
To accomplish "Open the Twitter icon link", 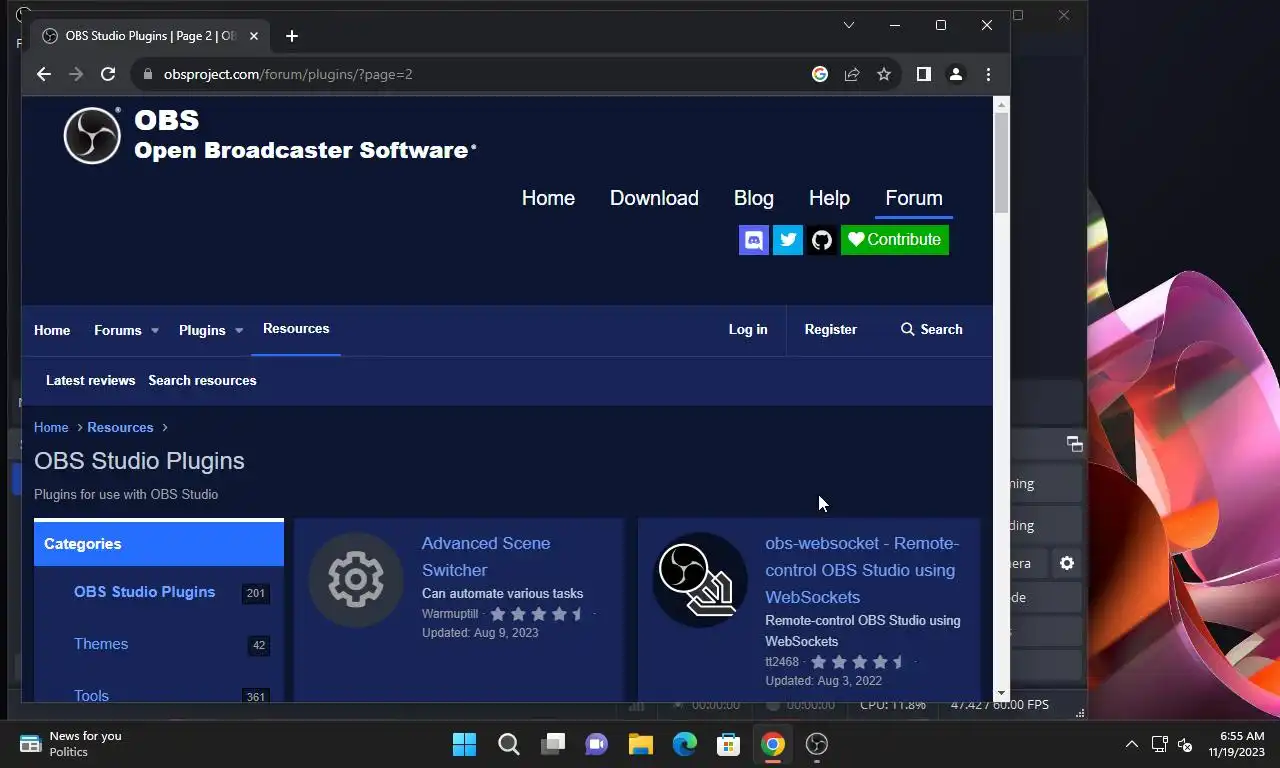I will 788,240.
